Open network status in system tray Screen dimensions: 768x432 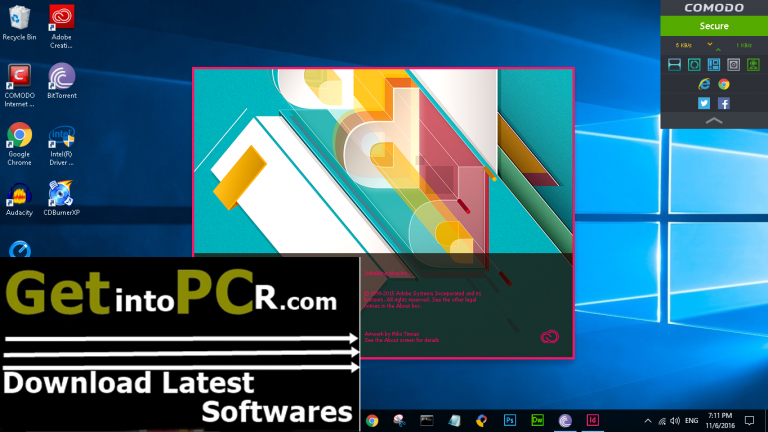coord(662,421)
